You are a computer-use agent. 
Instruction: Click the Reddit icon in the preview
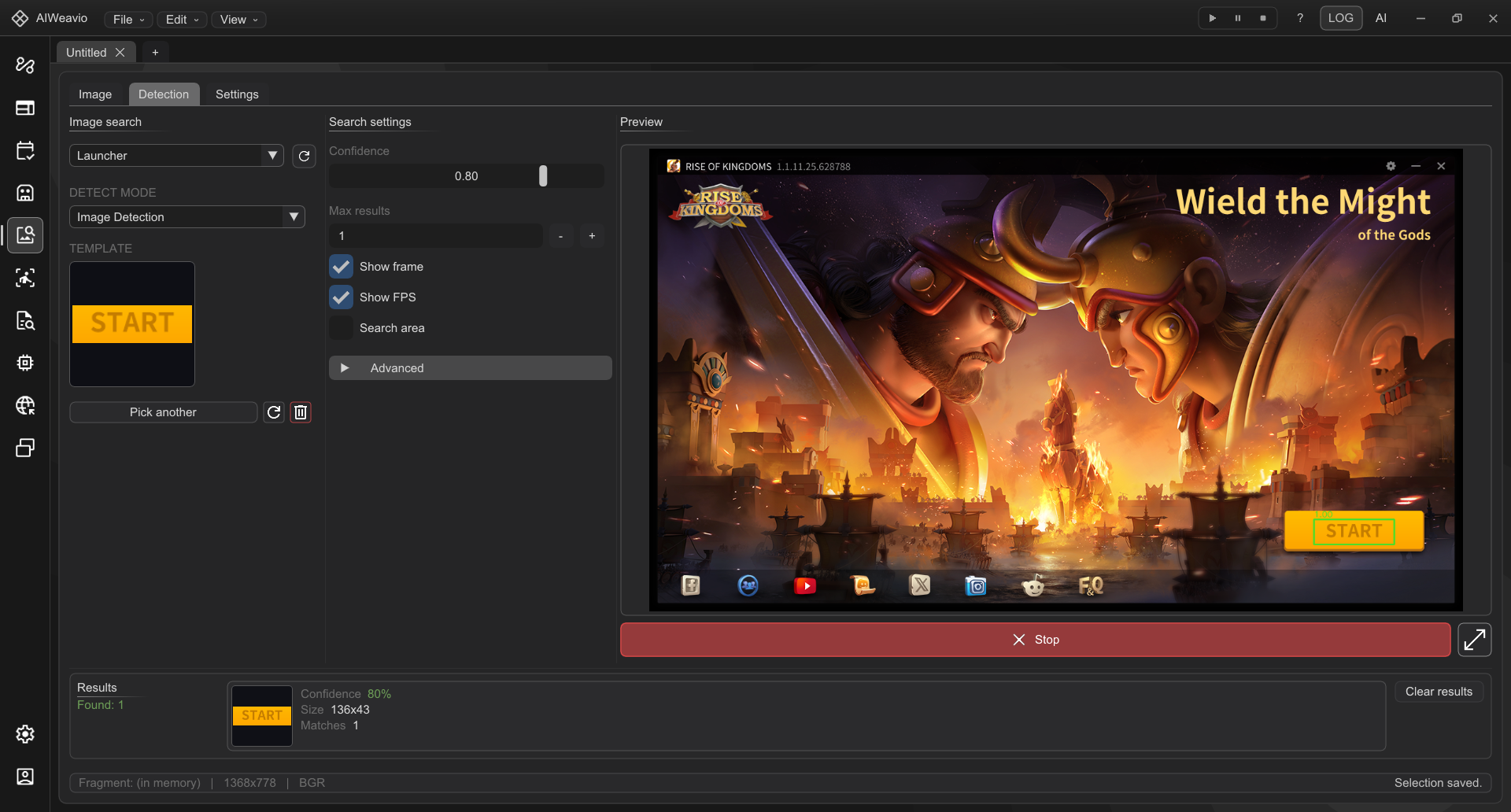[x=1033, y=585]
